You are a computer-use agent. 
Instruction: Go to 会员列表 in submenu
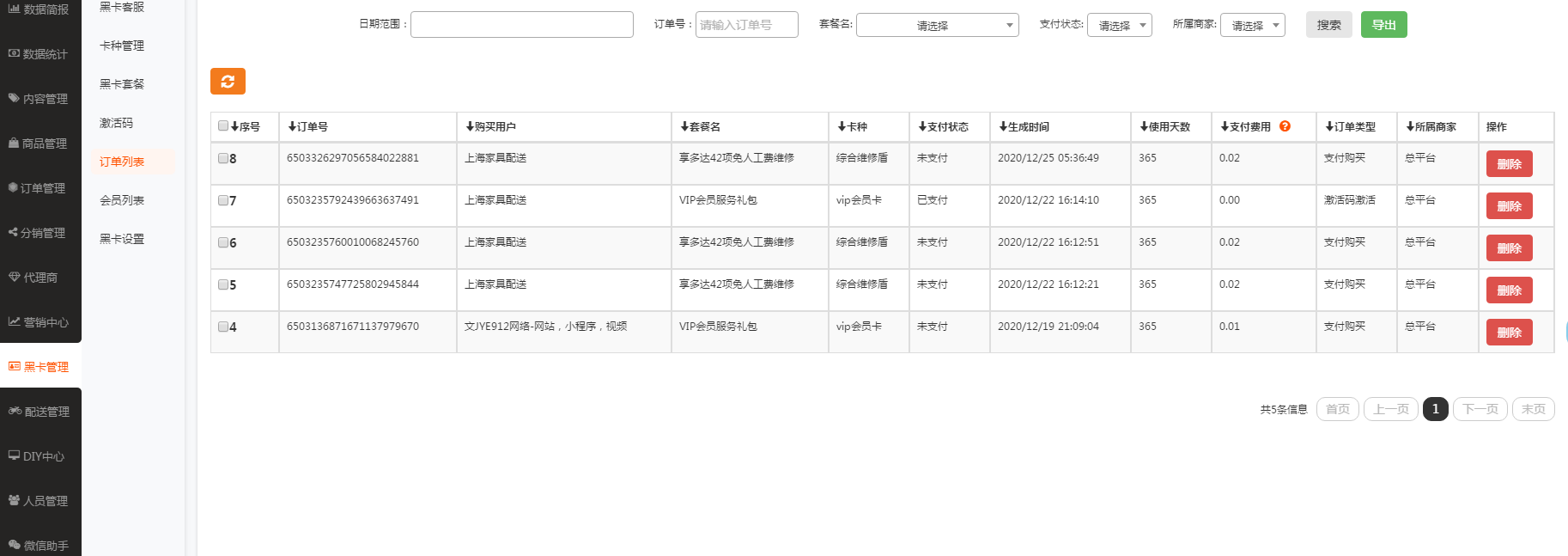coord(122,200)
